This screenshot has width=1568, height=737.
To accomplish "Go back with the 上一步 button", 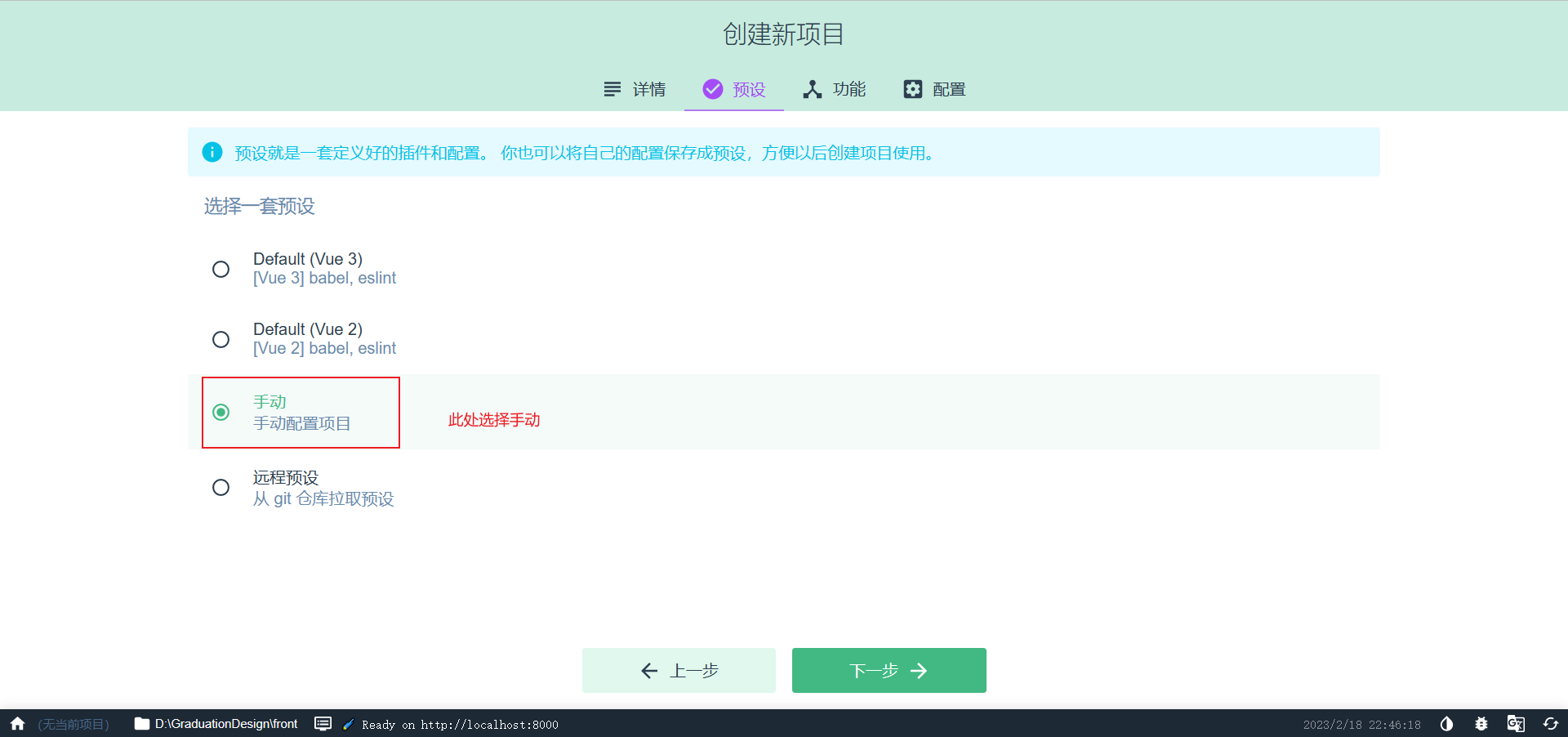I will pos(679,670).
